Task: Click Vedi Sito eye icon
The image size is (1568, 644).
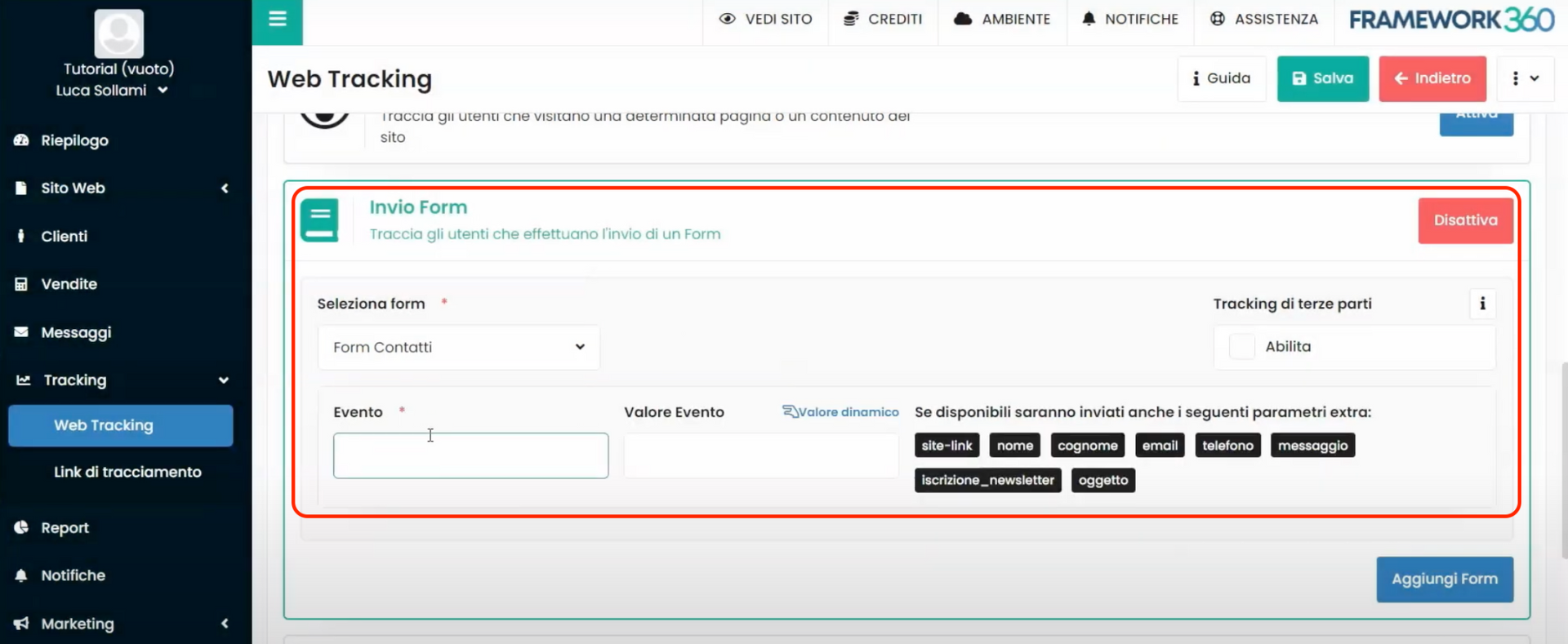Action: coord(727,19)
